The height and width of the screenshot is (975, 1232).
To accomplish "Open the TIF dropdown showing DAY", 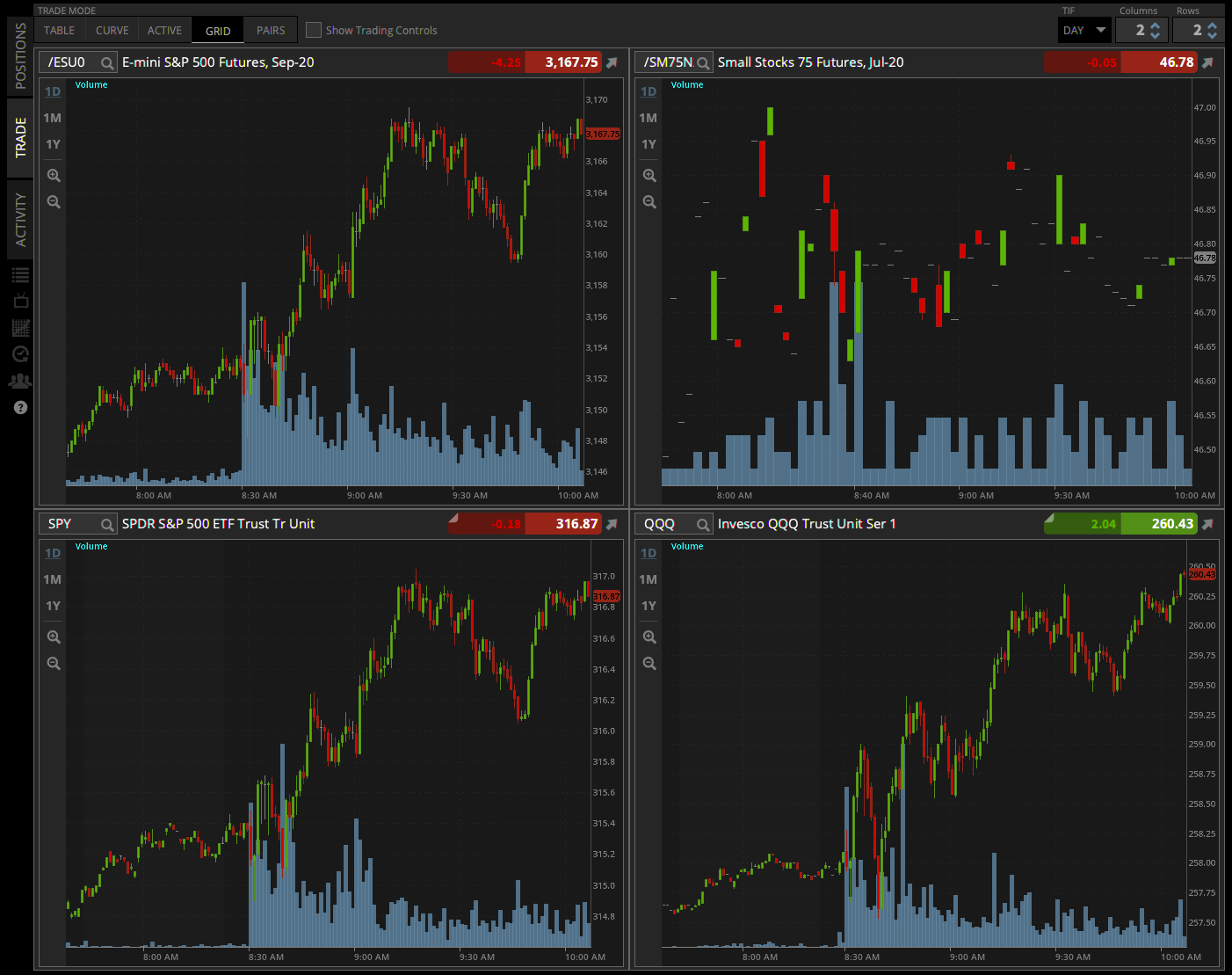I will 1083,29.
